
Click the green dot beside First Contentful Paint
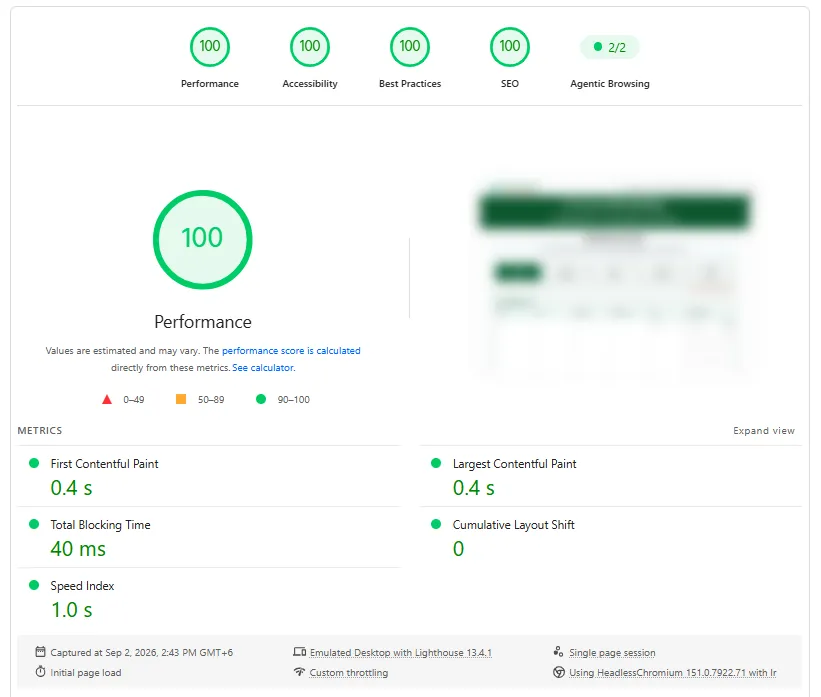point(34,463)
